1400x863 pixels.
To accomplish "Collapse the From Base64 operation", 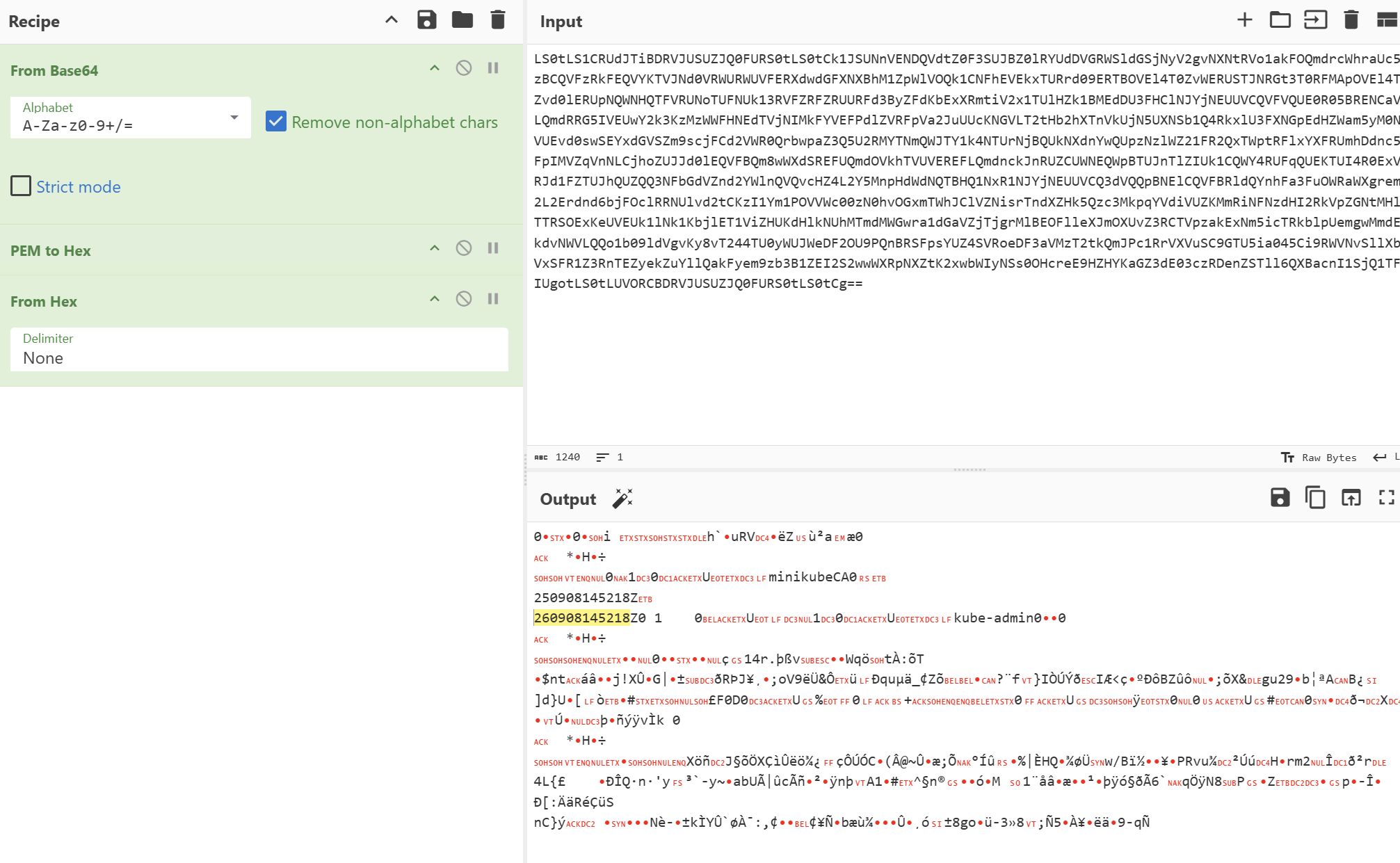I will click(x=435, y=68).
